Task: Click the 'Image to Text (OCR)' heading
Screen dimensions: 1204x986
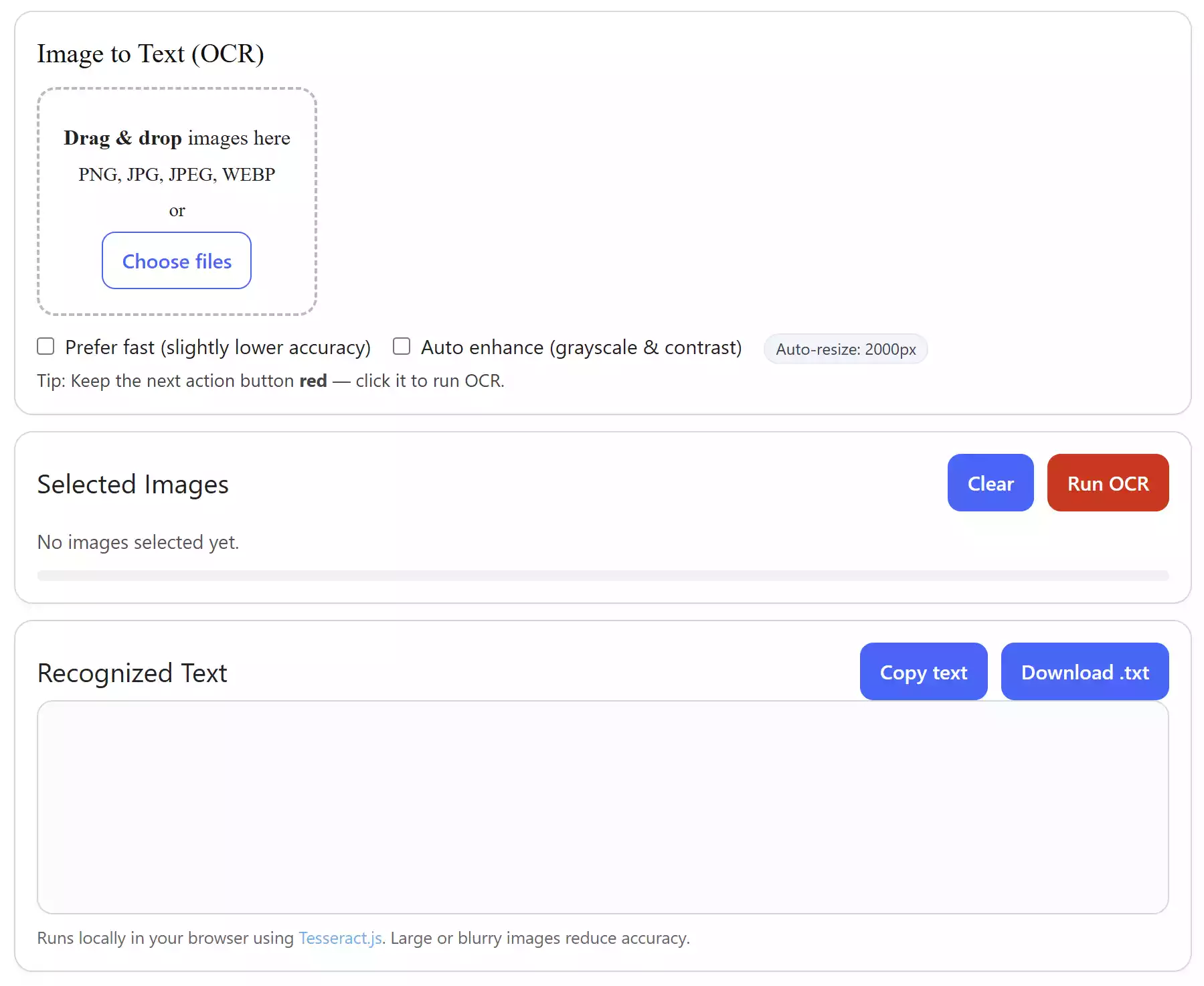Action: 151,54
